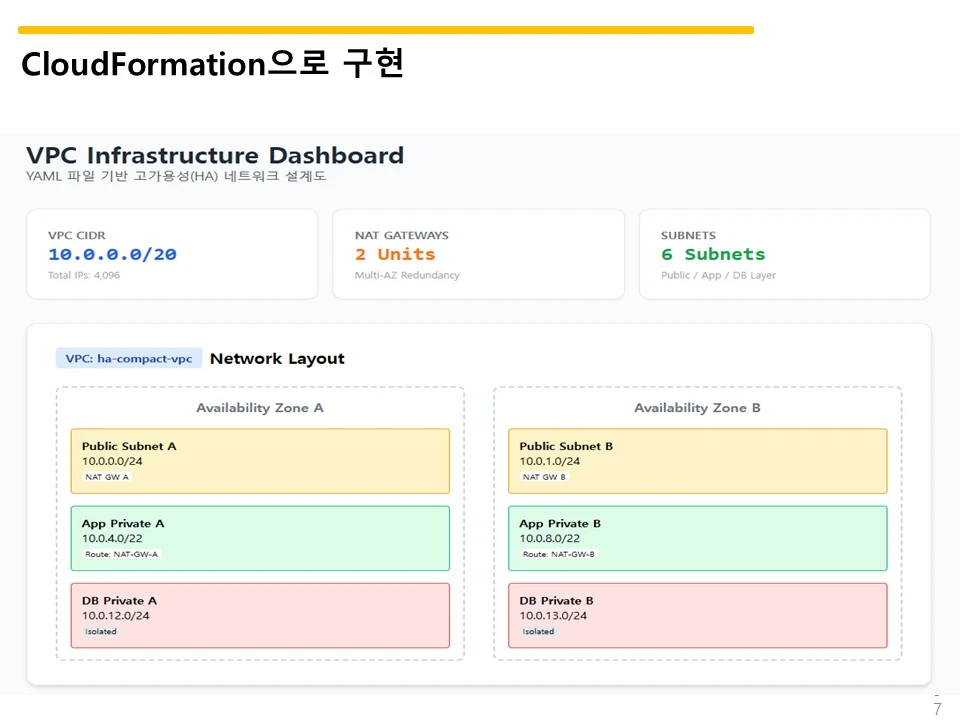Select the DB Private A name
This screenshot has width=960, height=720.
point(119,601)
